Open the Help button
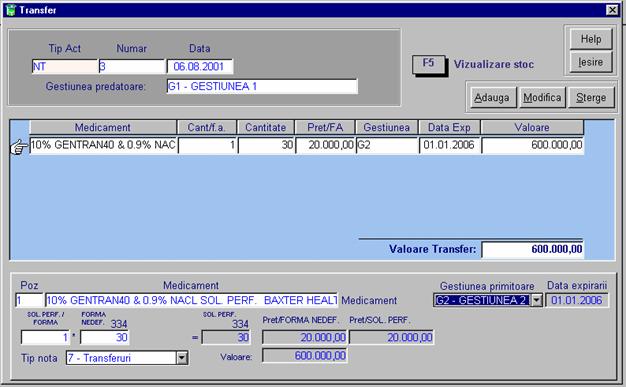Image resolution: width=626 pixels, height=387 pixels. coord(591,39)
